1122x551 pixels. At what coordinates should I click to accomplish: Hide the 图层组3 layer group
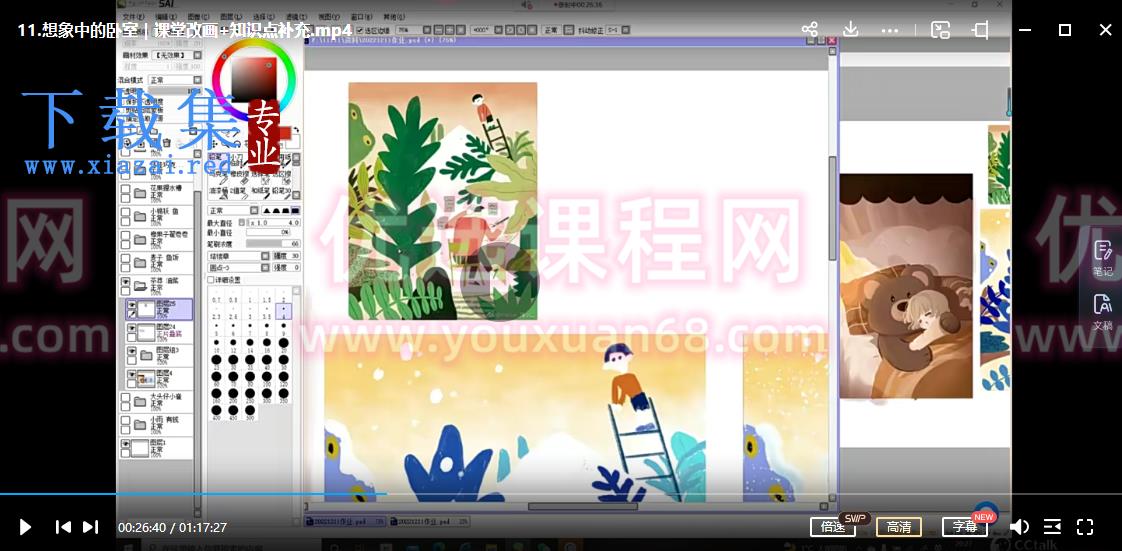coord(132,351)
